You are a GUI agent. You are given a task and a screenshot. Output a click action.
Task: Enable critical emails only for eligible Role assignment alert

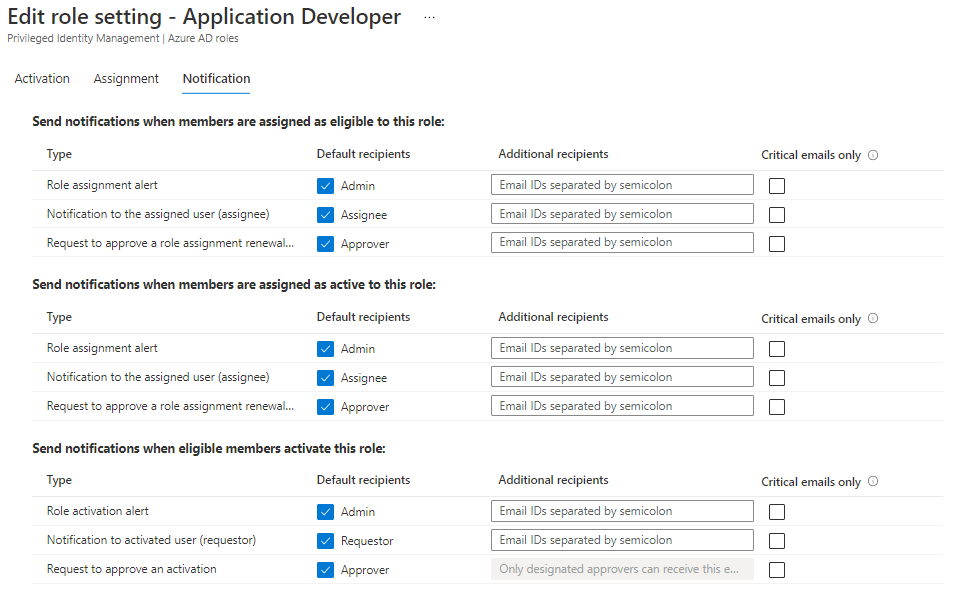tap(777, 186)
